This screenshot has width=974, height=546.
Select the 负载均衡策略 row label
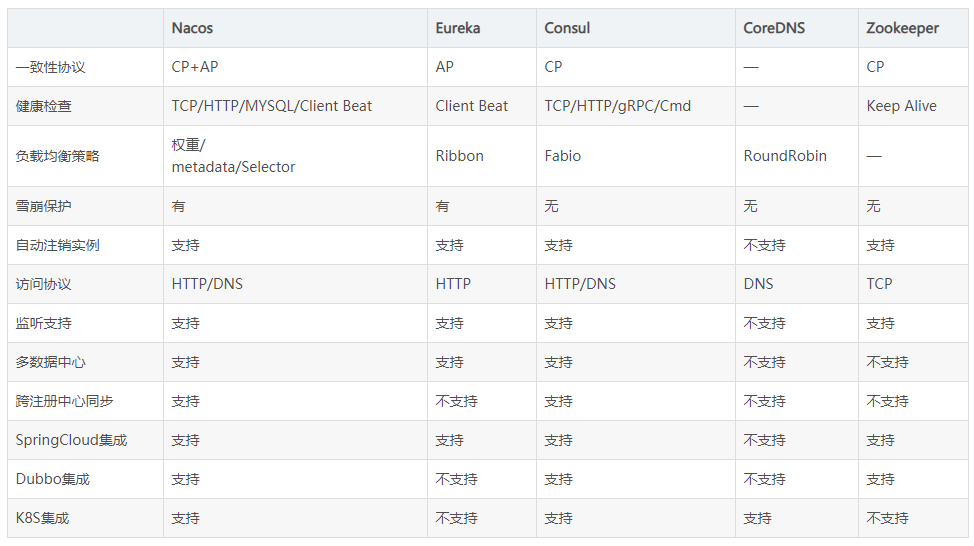click(58, 156)
